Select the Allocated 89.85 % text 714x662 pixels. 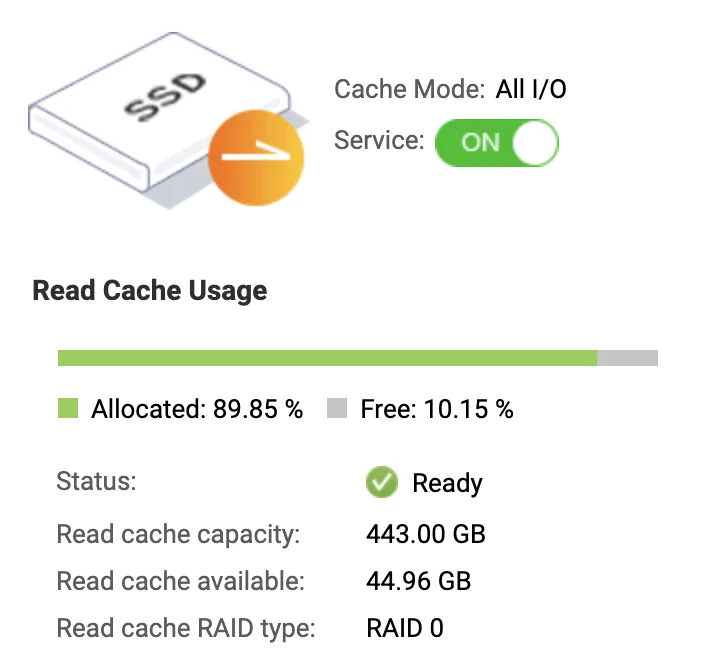point(196,409)
